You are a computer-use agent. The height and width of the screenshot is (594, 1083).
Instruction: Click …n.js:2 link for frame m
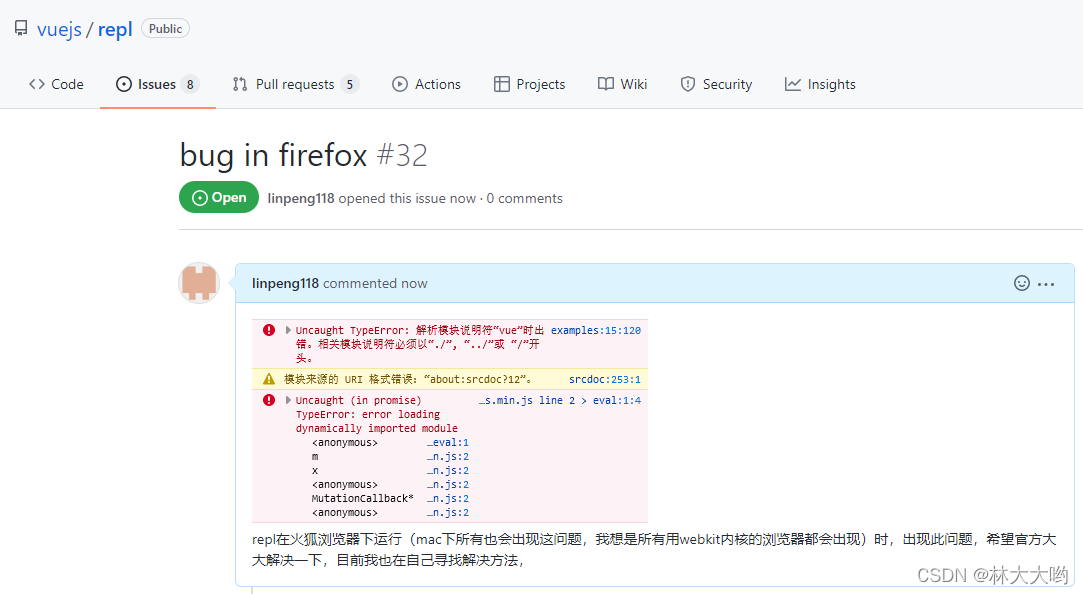pyautogui.click(x=448, y=457)
